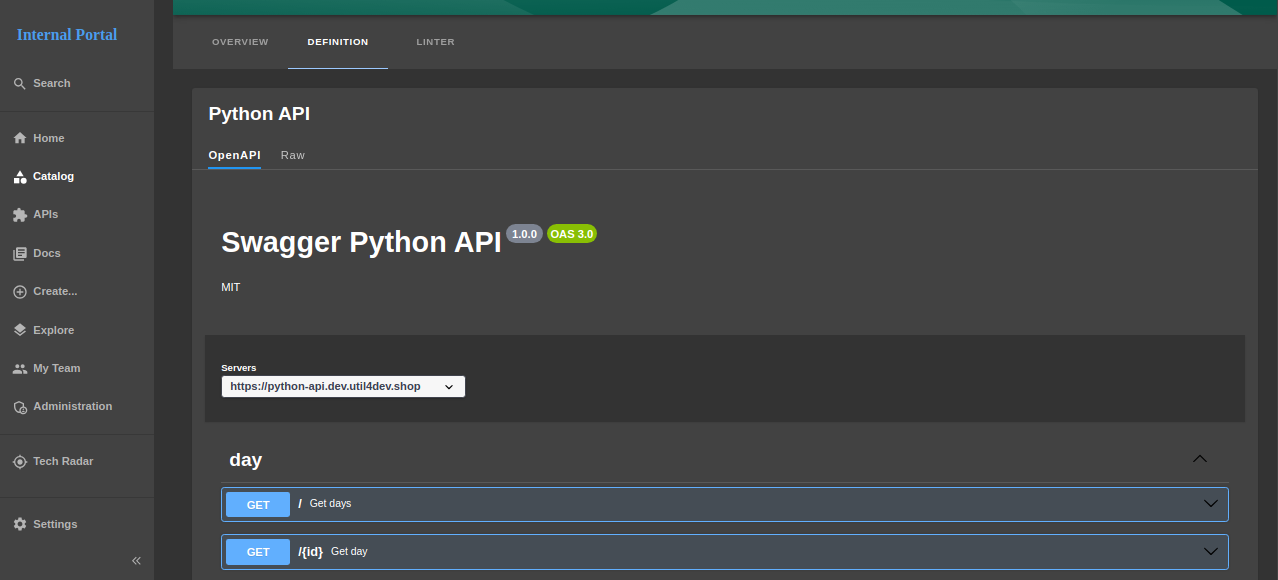The width and height of the screenshot is (1278, 580).
Task: Click the Explore layers icon
Action: click(19, 330)
